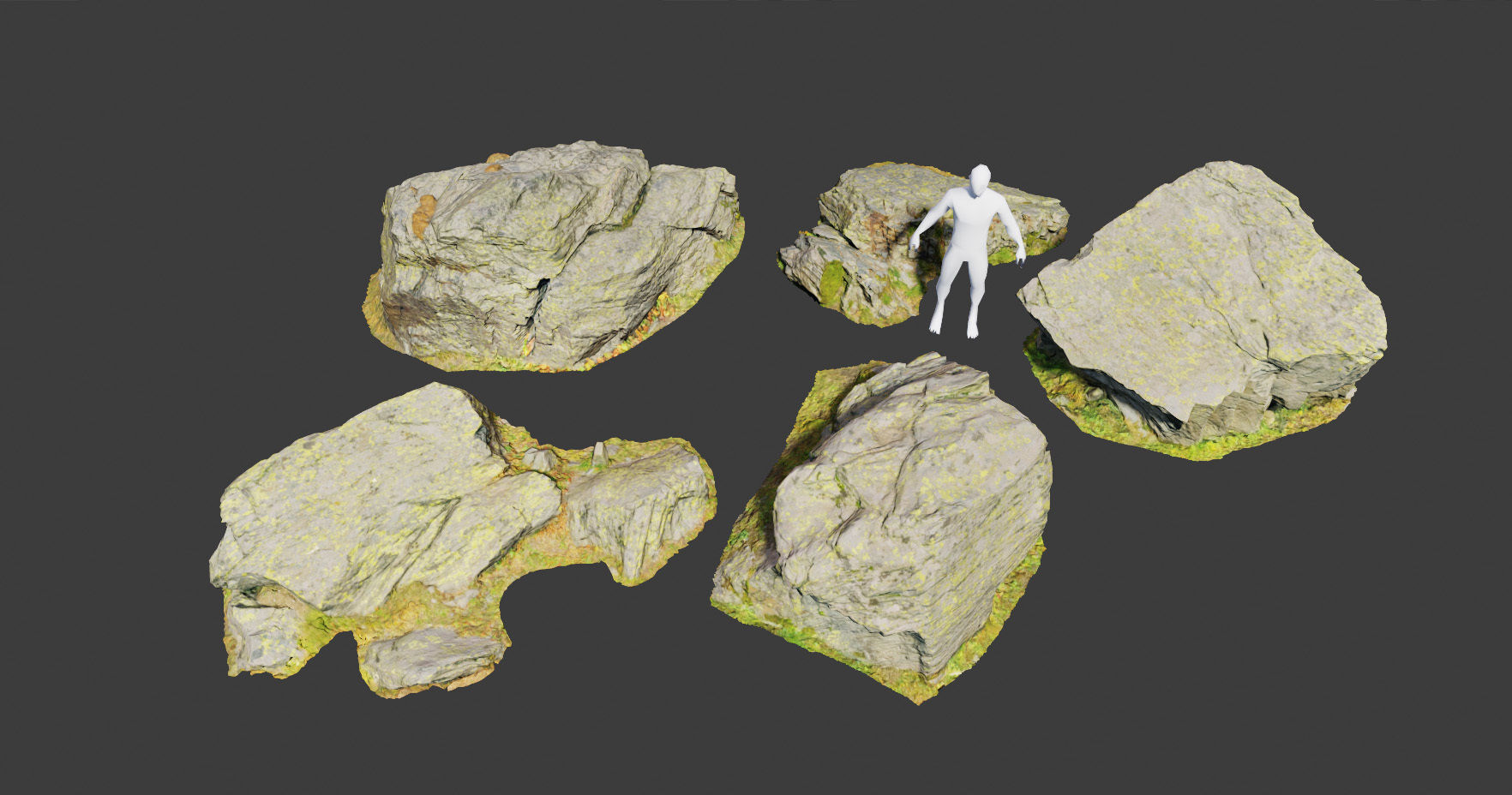Select the fractured rock with orange lichen patch
Image resolution: width=1512 pixels, height=795 pixels.
[x=555, y=256]
